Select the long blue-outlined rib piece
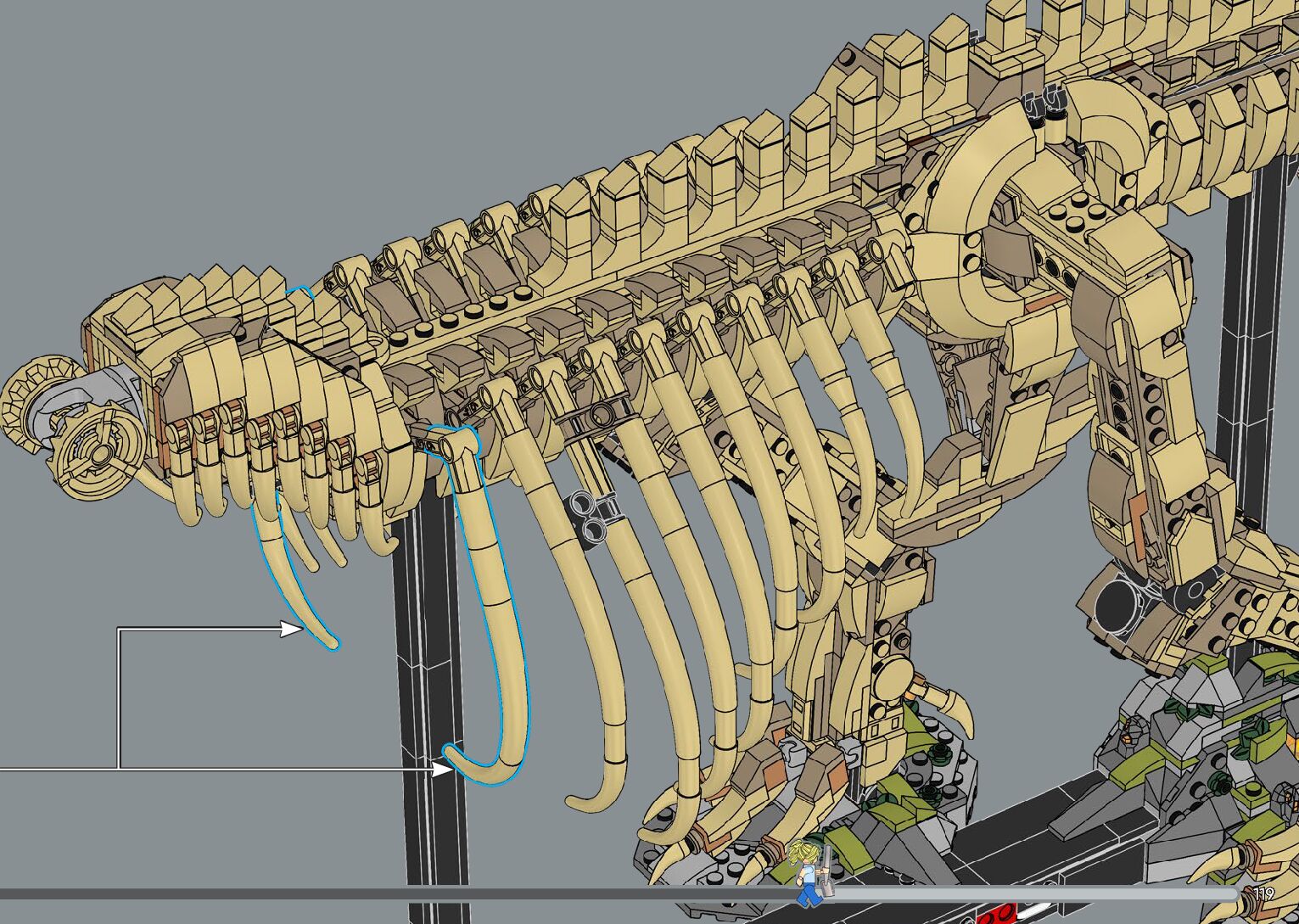The width and height of the screenshot is (1299, 924). click(x=502, y=611)
